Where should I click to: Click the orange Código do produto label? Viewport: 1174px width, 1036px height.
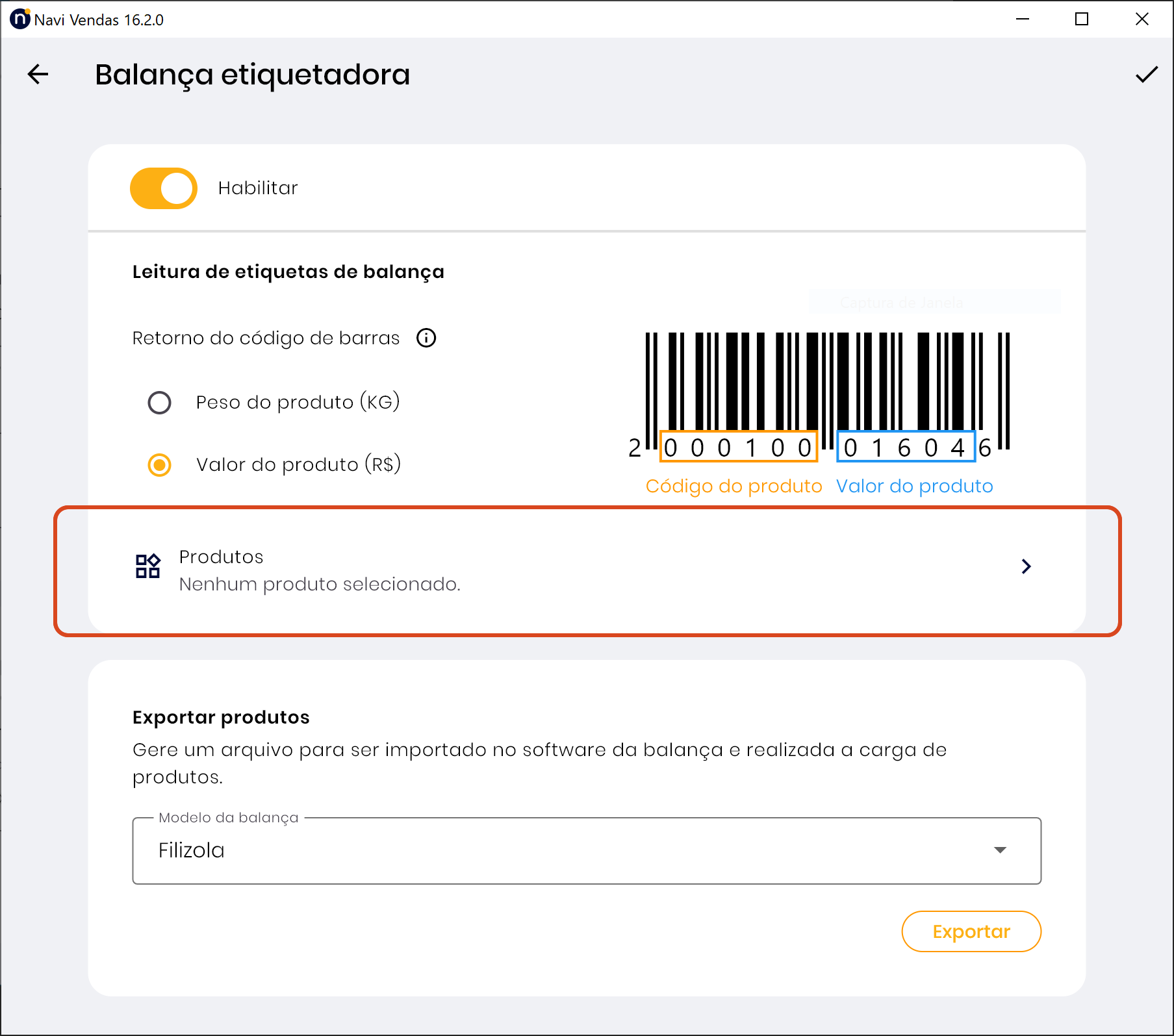click(x=734, y=486)
